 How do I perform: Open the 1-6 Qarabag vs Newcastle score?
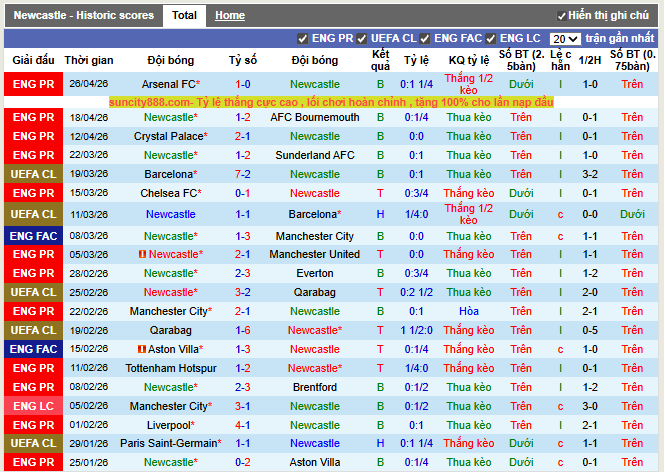point(243,330)
